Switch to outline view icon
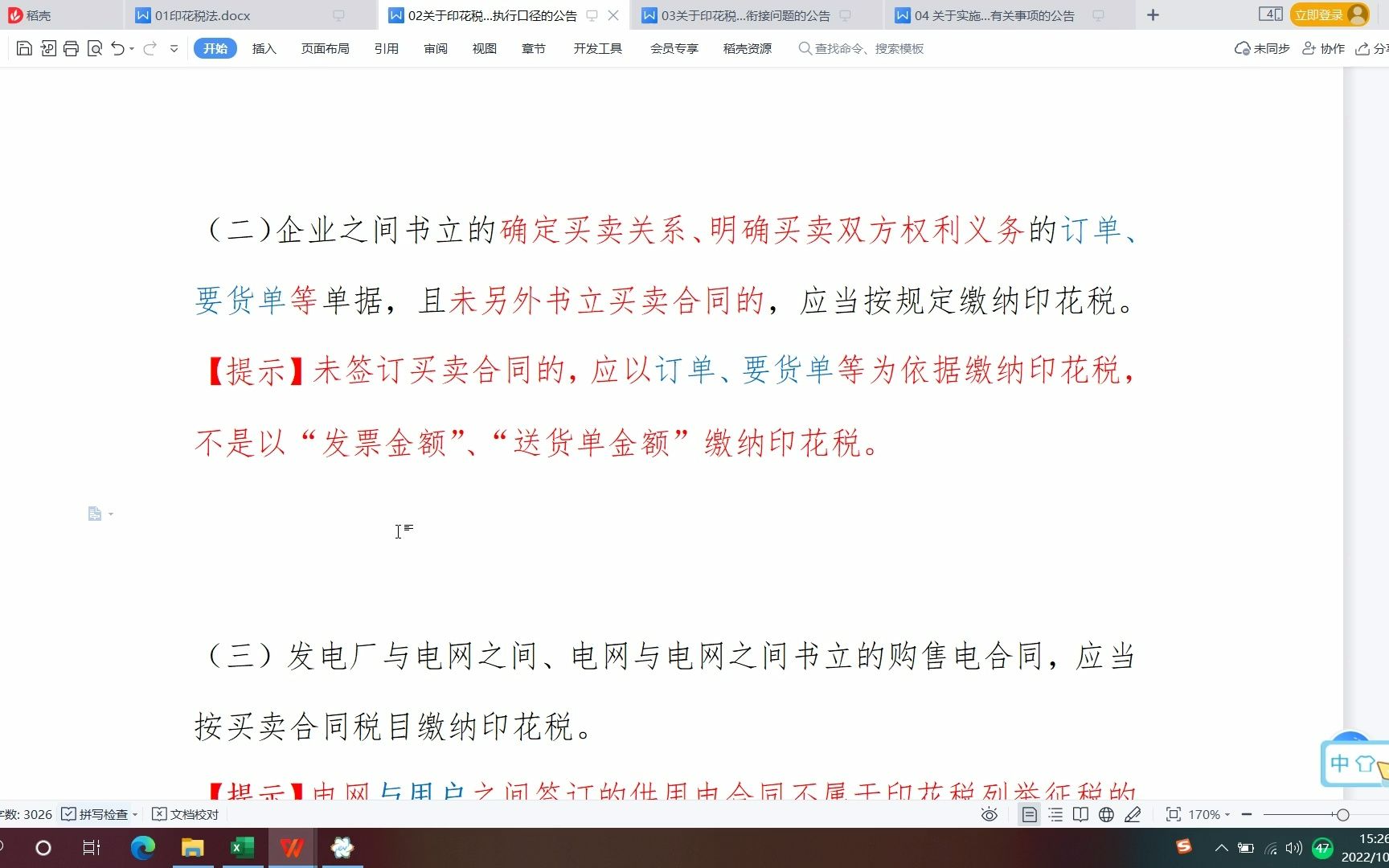This screenshot has height=868, width=1389. [x=1055, y=815]
